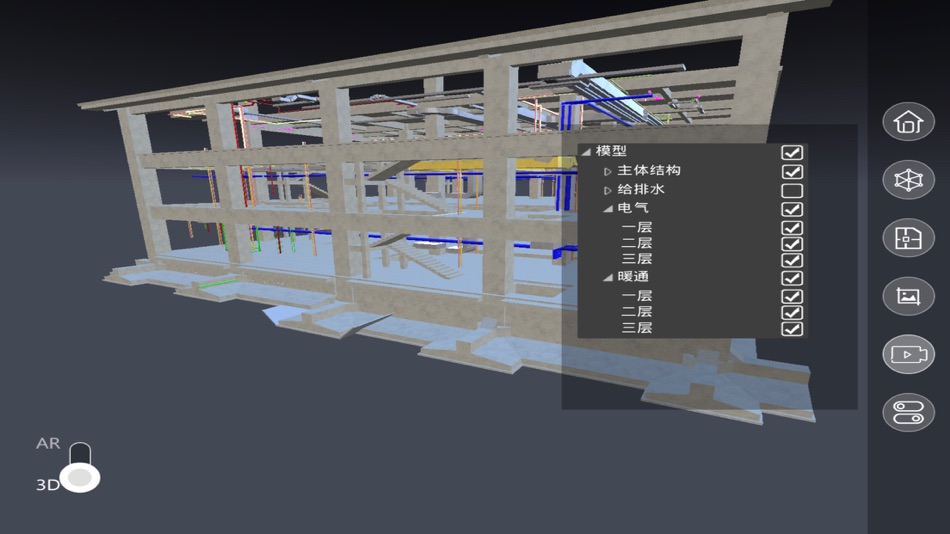The height and width of the screenshot is (534, 950).
Task: Uncheck the 主体结构 checkbox
Action: pos(792,172)
